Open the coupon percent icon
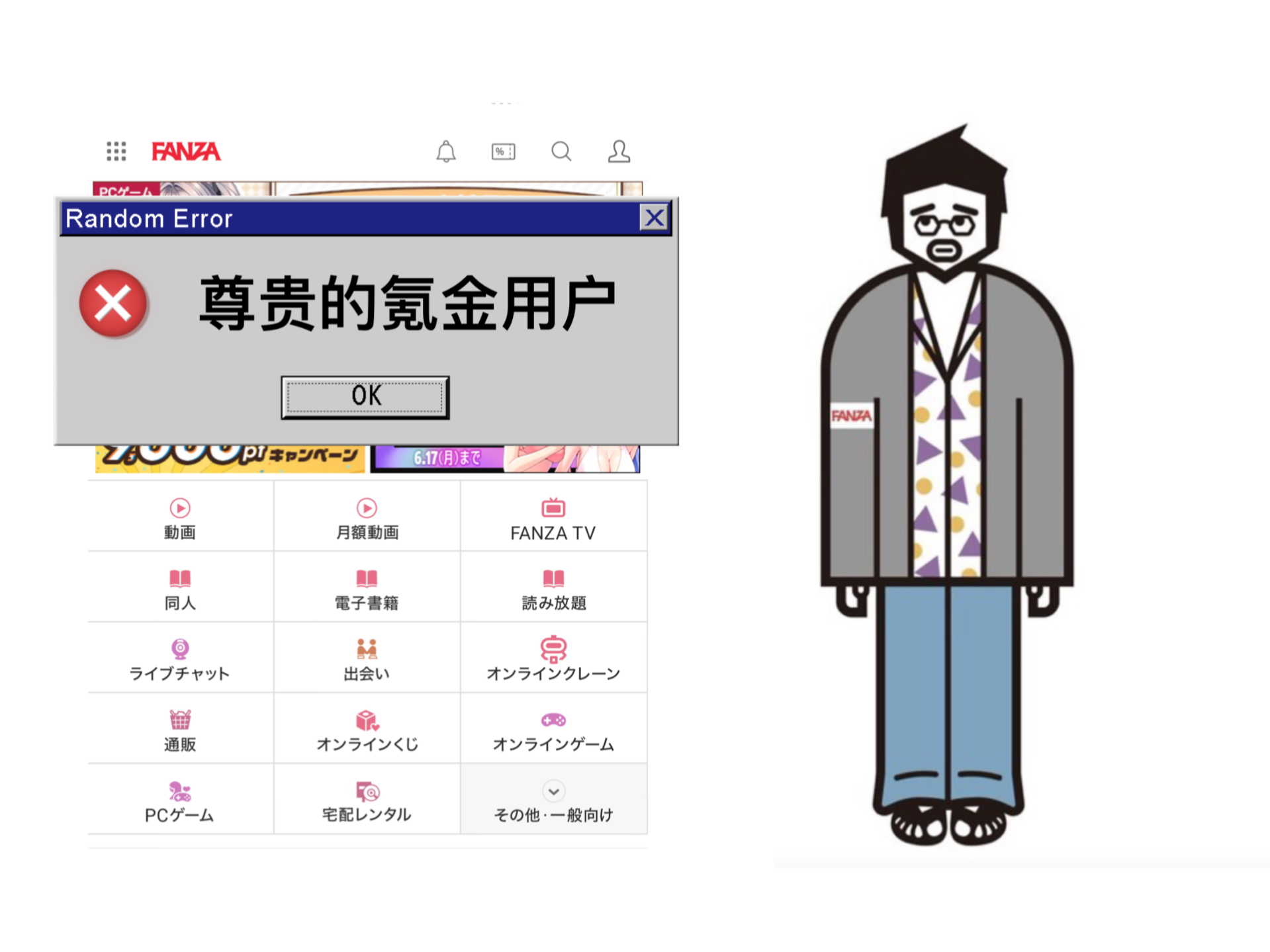 504,151
